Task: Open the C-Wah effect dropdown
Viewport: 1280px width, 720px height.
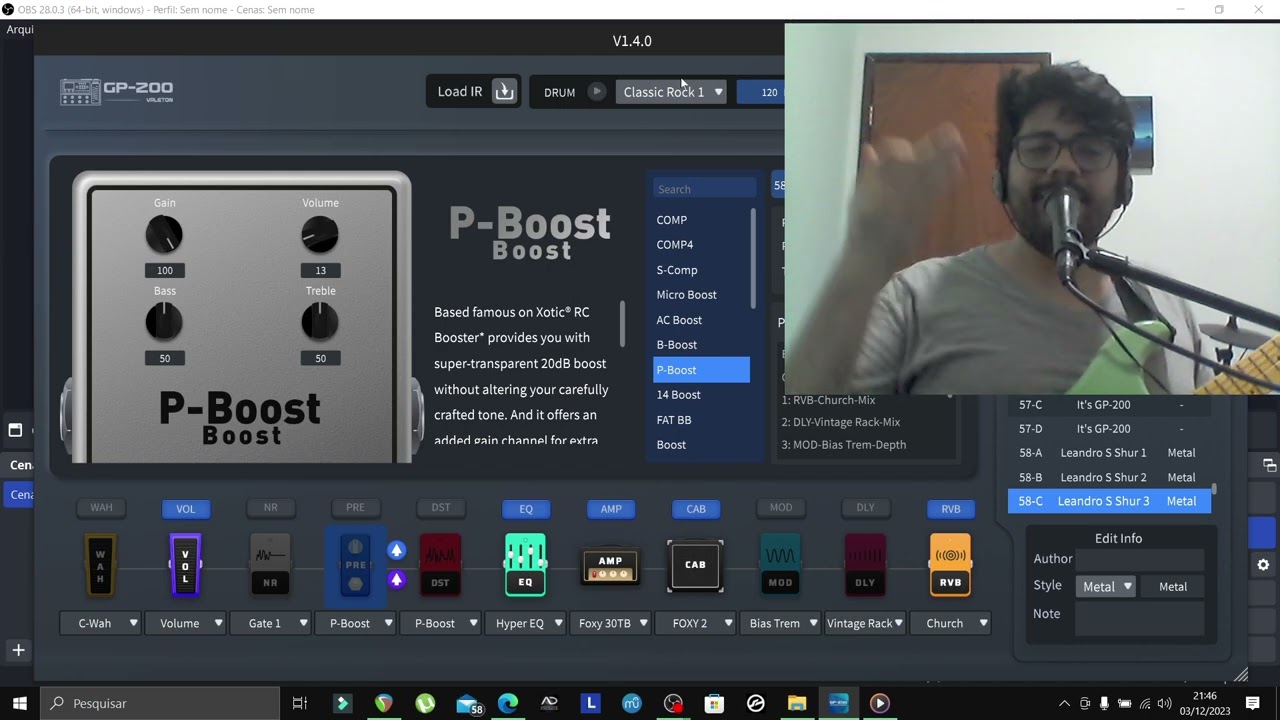Action: coord(100,623)
